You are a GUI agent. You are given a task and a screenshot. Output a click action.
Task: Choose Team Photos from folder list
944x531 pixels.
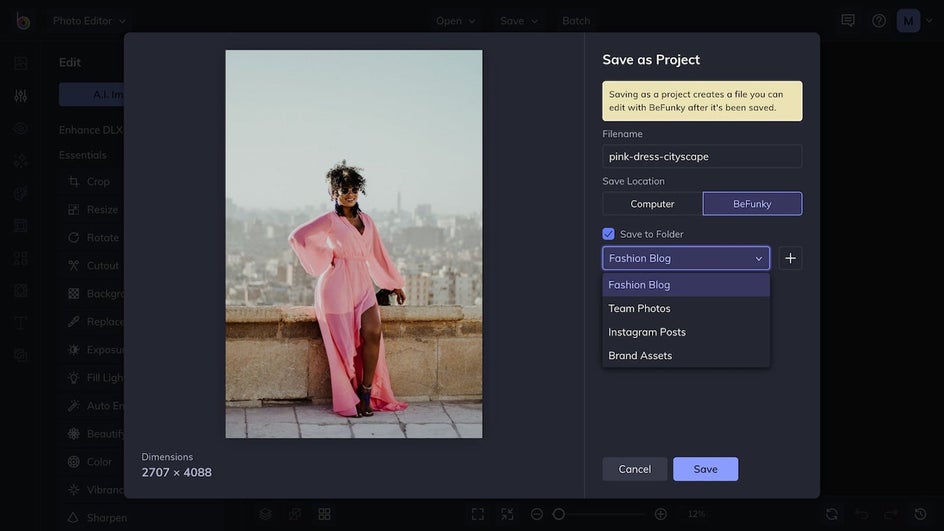coord(640,308)
